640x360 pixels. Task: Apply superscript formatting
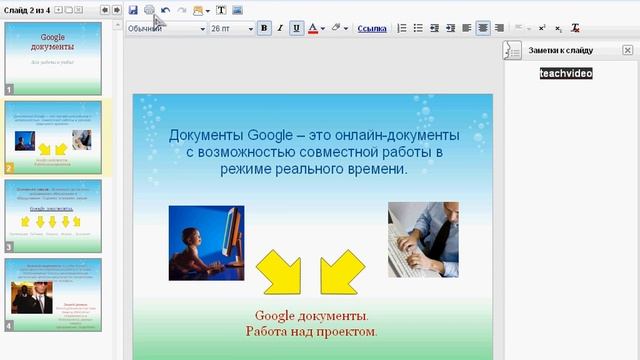click(542, 28)
